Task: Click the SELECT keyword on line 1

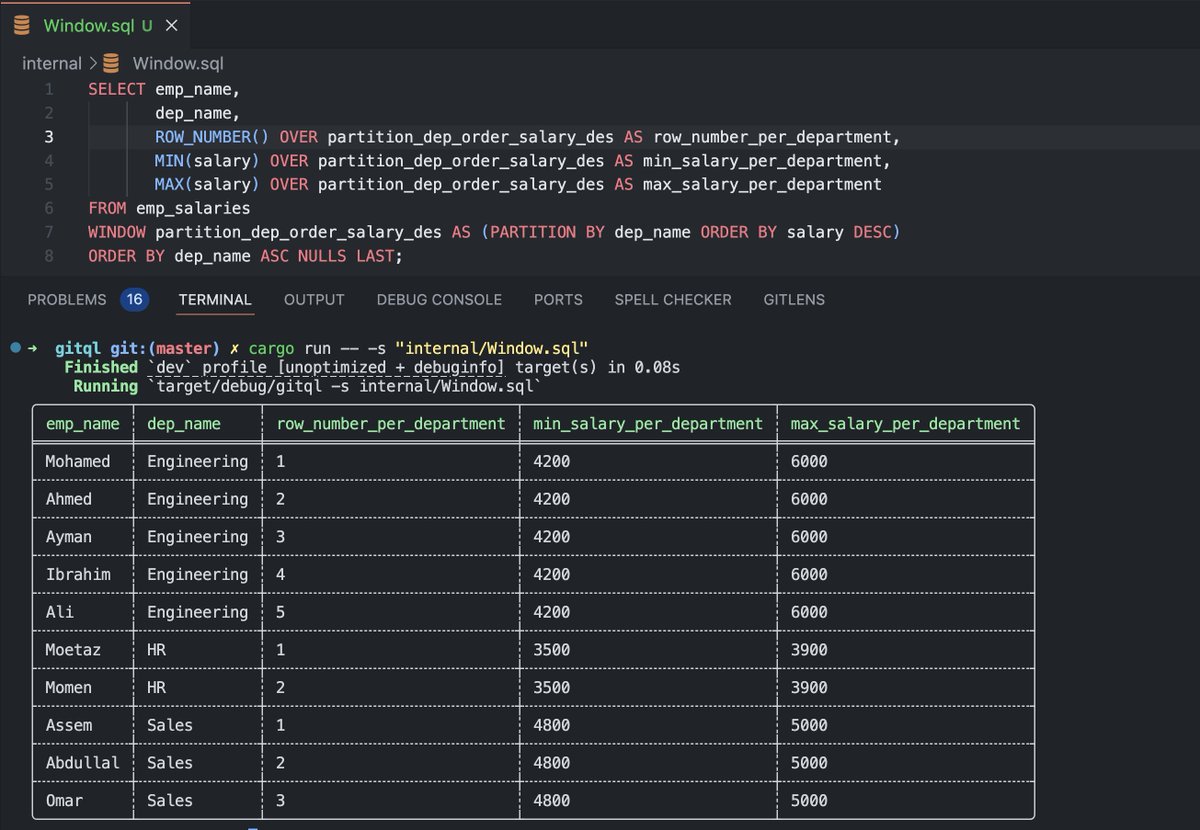Action: (117, 89)
